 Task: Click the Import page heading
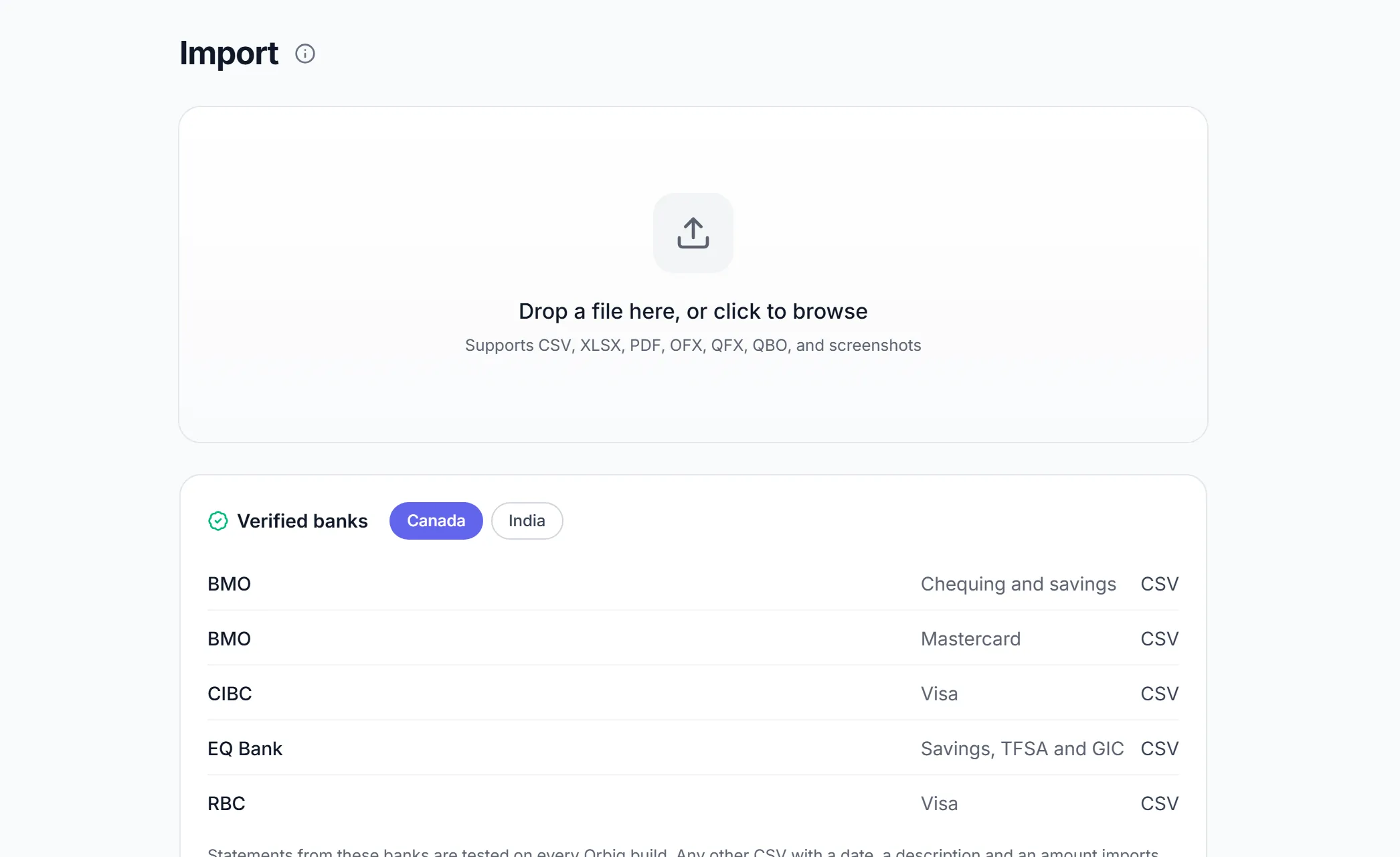[x=229, y=54]
